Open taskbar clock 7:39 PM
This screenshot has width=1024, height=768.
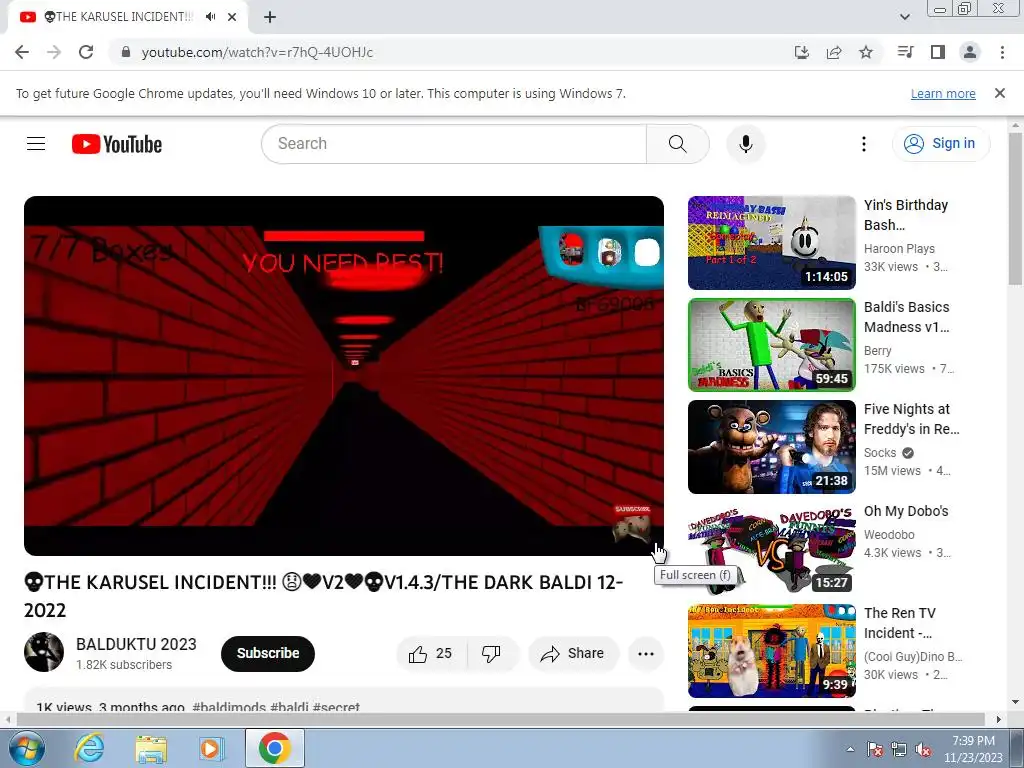973,749
